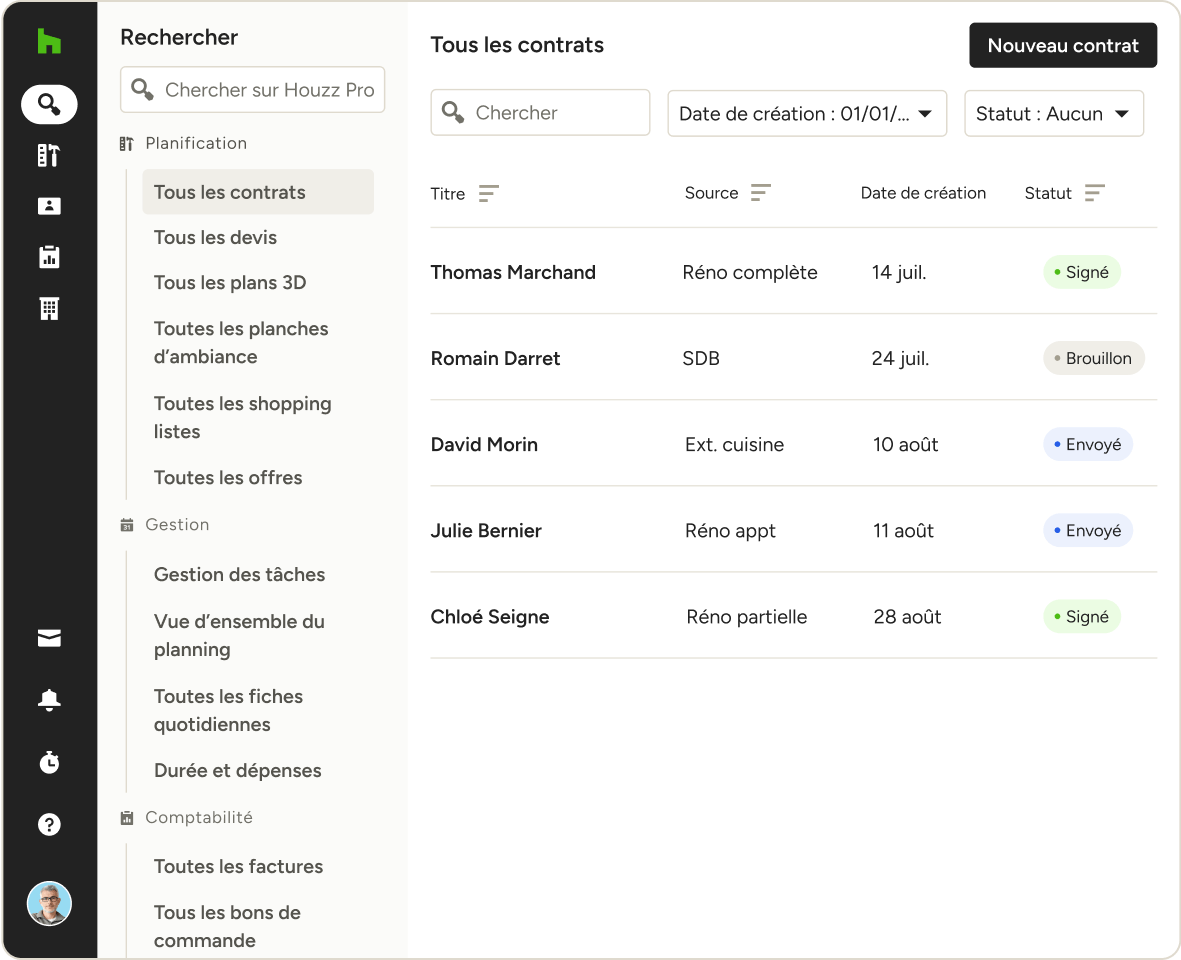The height and width of the screenshot is (960, 1181).
Task: Click the Chercher sur Houzz Pro field
Action: pos(268,90)
